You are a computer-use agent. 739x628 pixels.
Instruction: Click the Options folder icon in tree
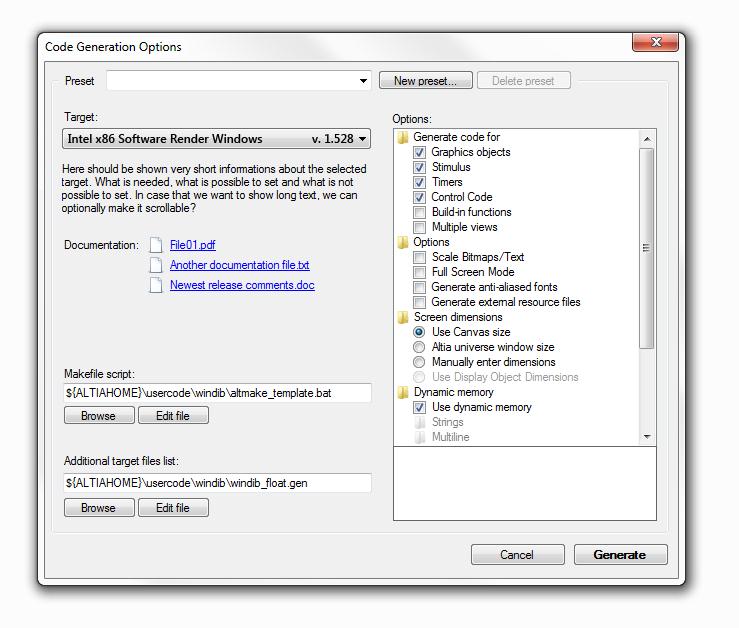click(403, 242)
